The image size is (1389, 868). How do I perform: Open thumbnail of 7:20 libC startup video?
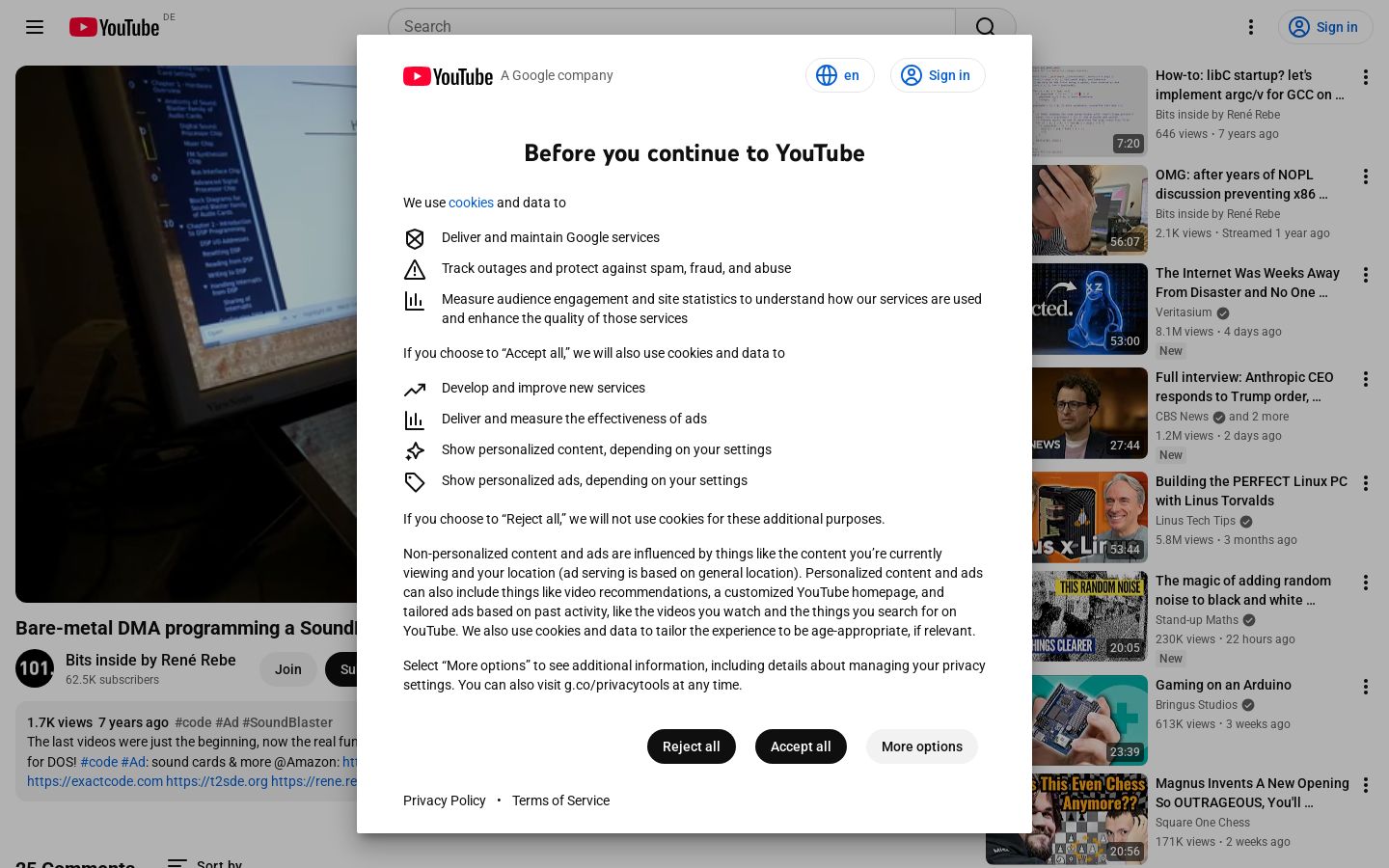(x=1090, y=111)
